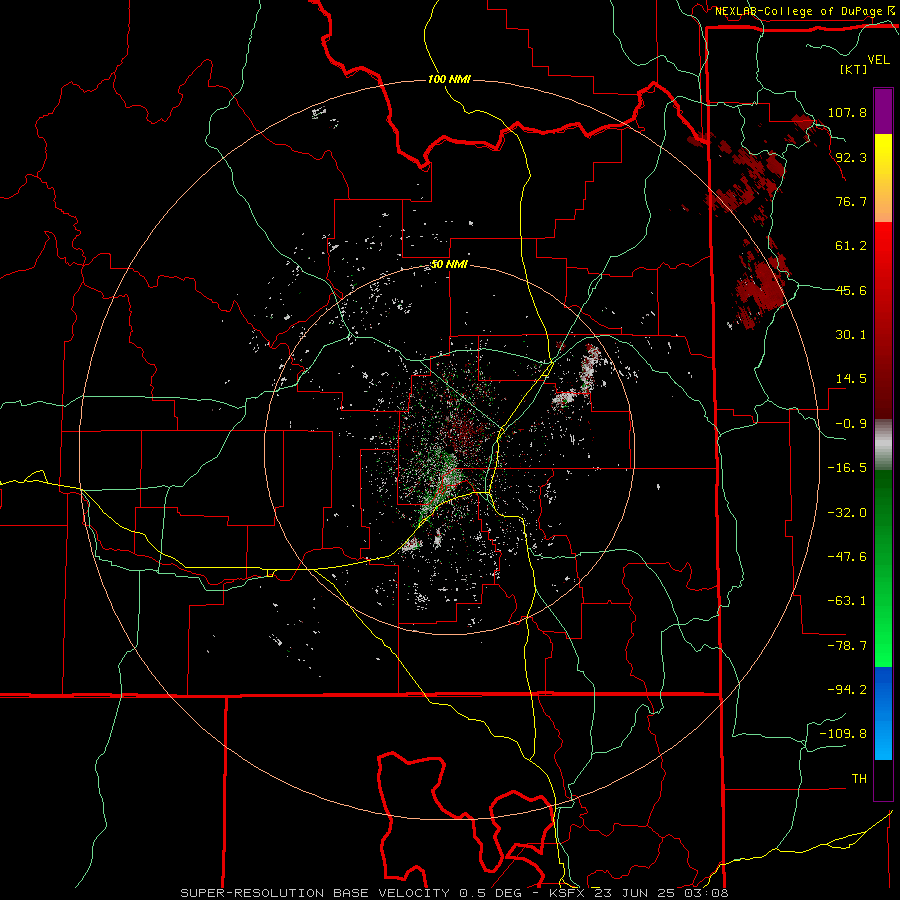900x900 pixels.
Task: Click the 100 NMI range ring label
Action: 449,79
